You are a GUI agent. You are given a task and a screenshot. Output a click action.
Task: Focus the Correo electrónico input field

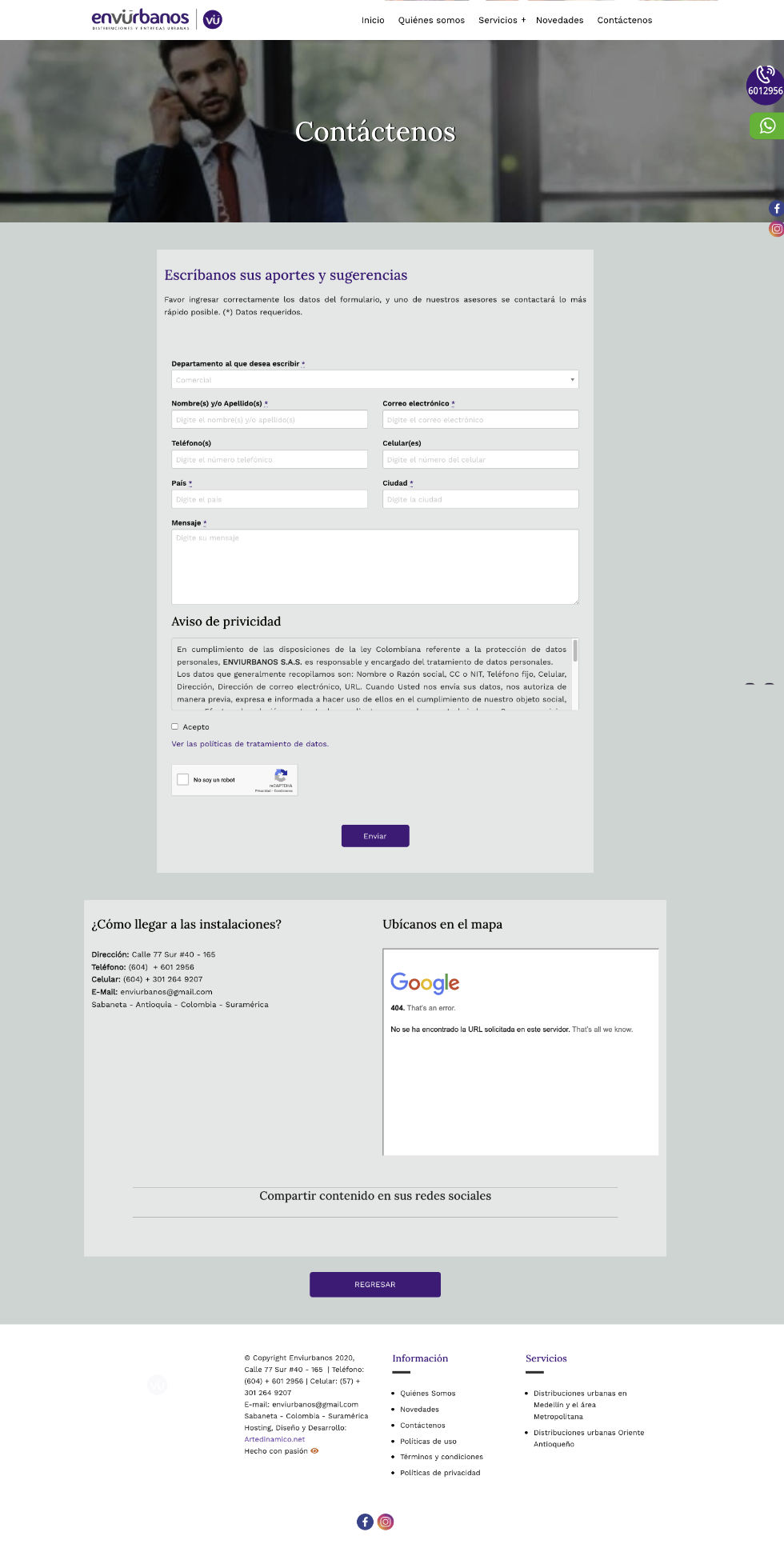pyautogui.click(x=480, y=419)
